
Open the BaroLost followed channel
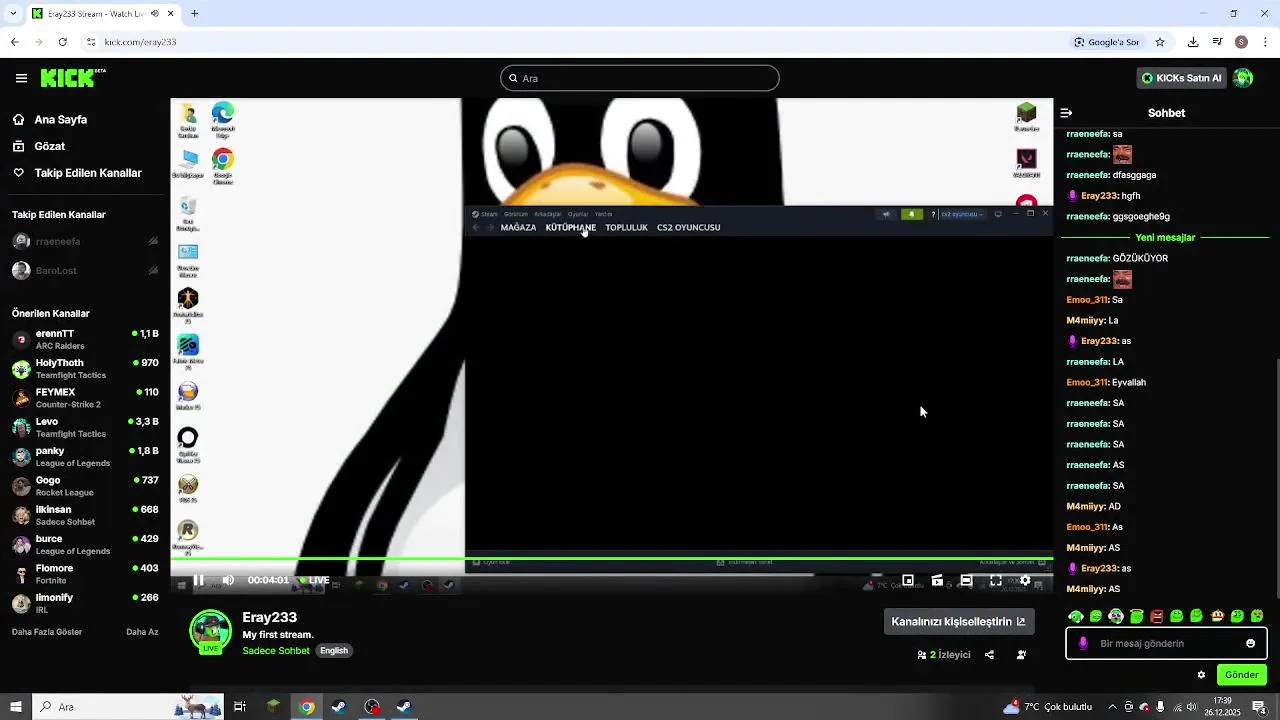[x=85, y=270]
